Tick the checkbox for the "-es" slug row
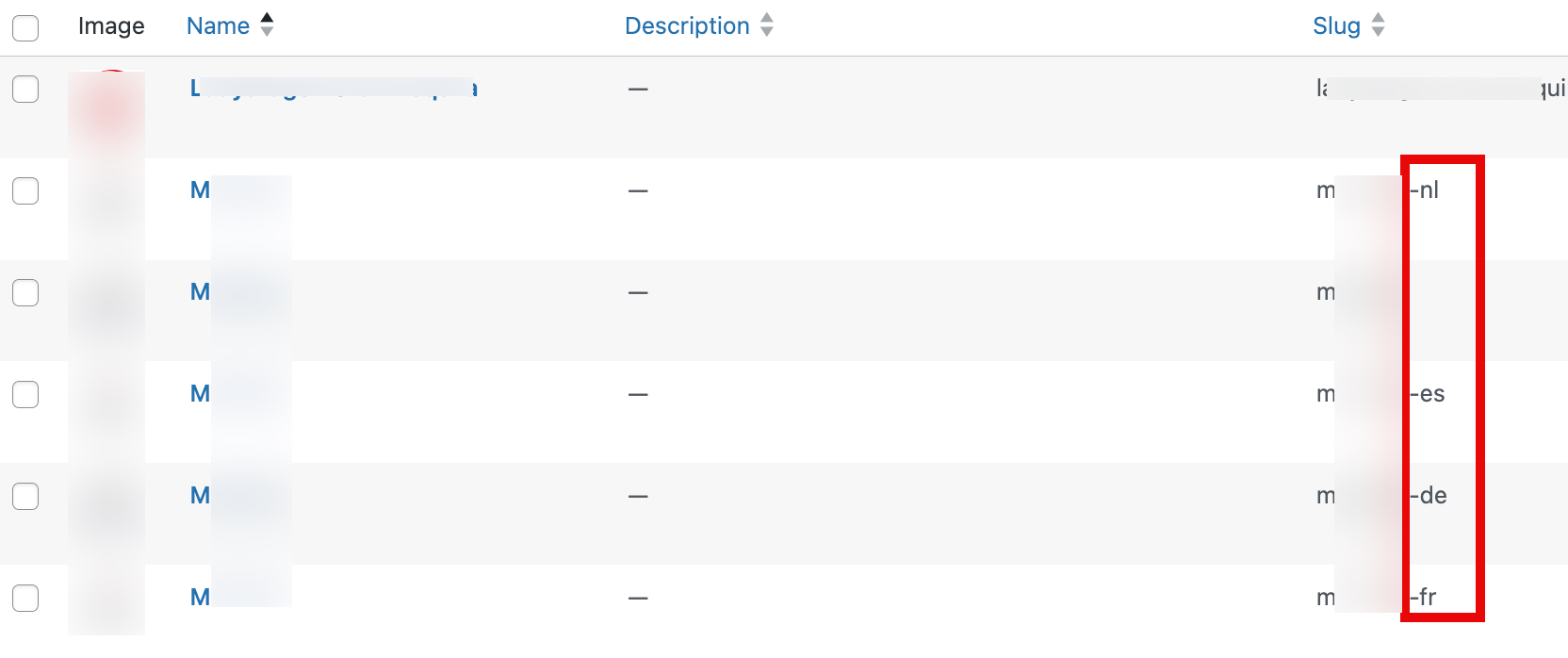Viewport: 1568px width, 658px height. tap(25, 395)
